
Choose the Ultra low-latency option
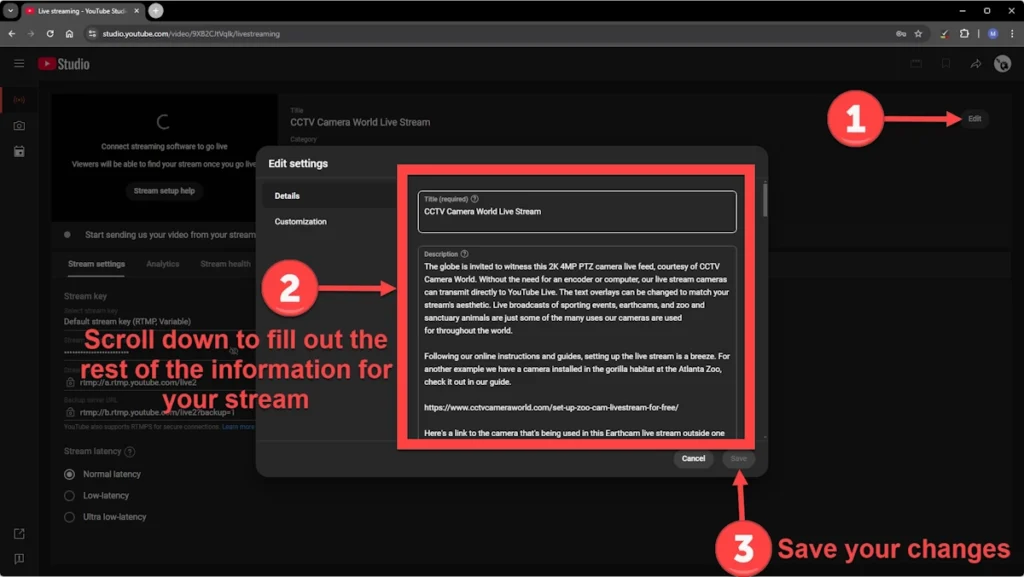pyautogui.click(x=69, y=517)
